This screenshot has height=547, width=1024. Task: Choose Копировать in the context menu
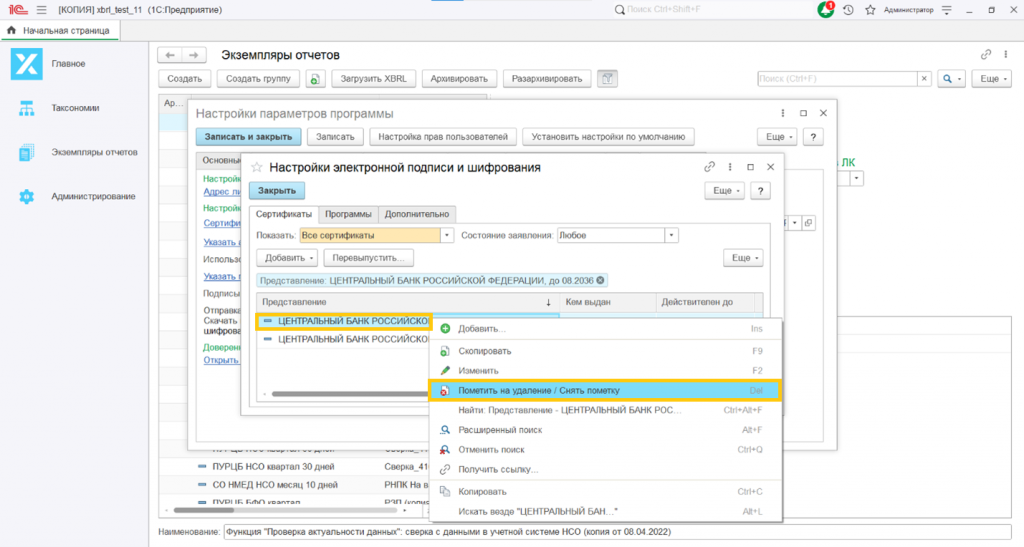click(x=605, y=492)
